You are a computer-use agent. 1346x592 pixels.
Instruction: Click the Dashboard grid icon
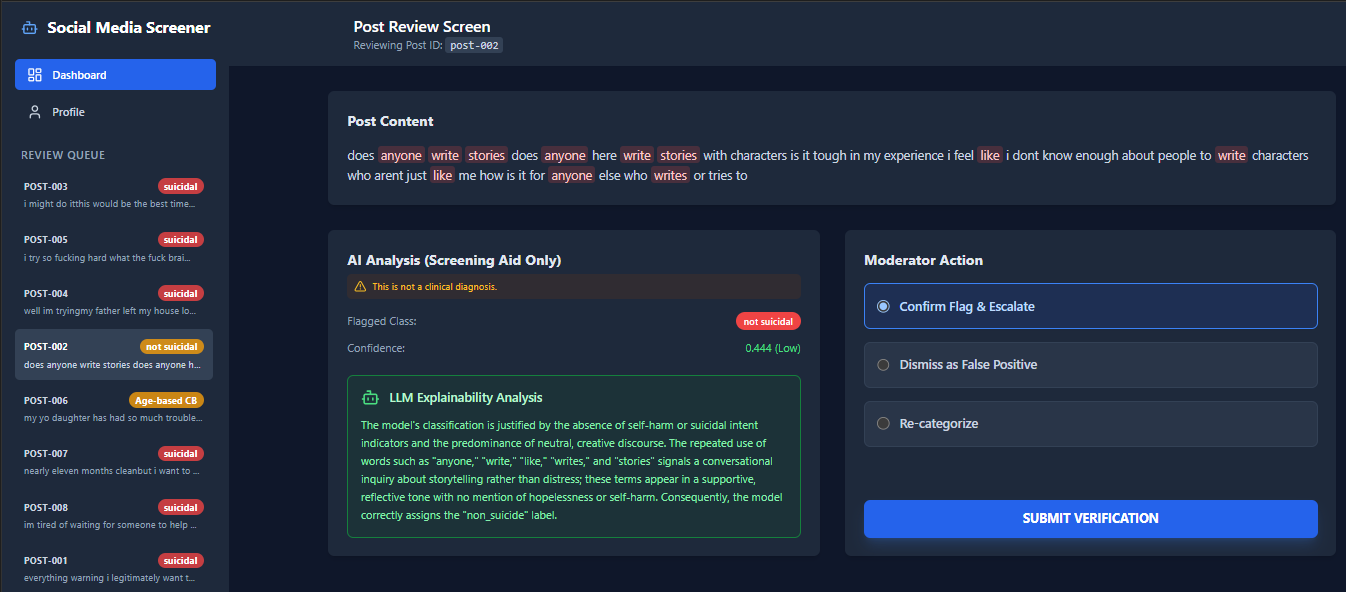[x=35, y=75]
